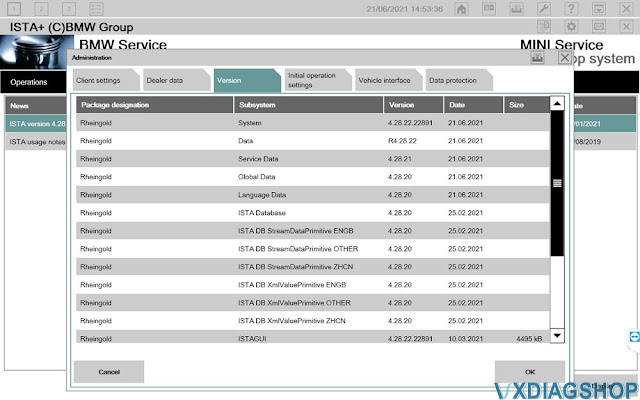Image resolution: width=640 pixels, height=400 pixels.
Task: Click the TeamViewer icon at right edge
Action: pos(634,337)
